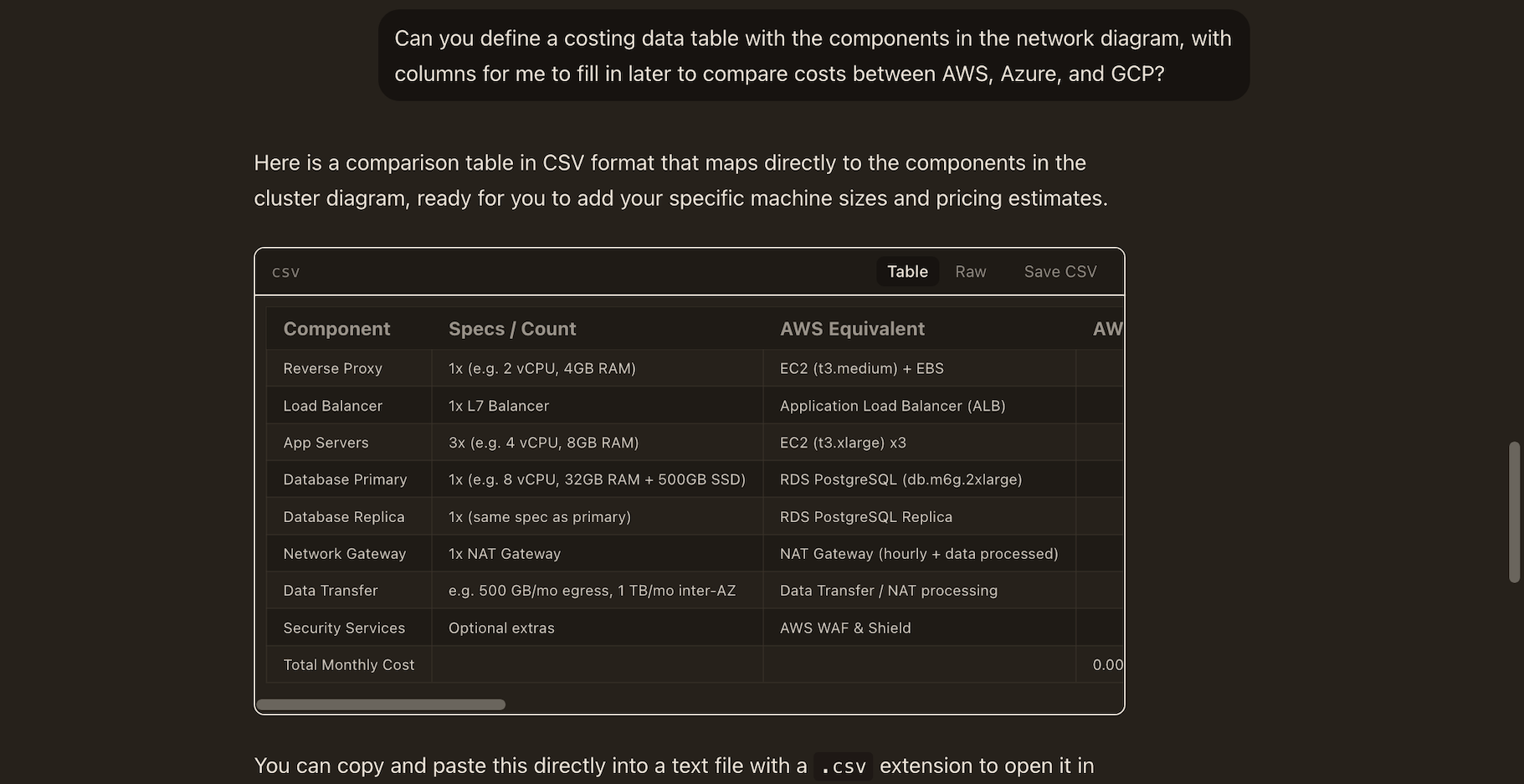Screen dimensions: 1524x784
Task: Select the AWS Equivalent column header
Action: click(920, 329)
